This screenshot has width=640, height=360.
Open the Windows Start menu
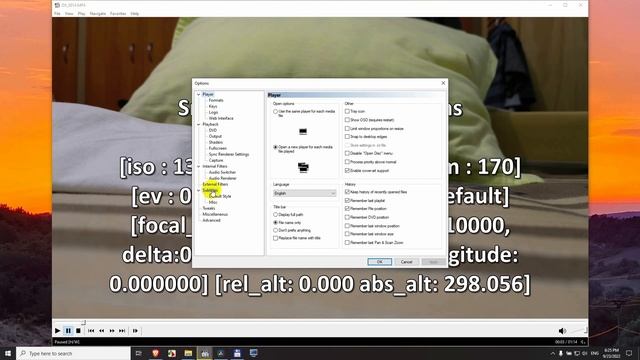coord(8,353)
